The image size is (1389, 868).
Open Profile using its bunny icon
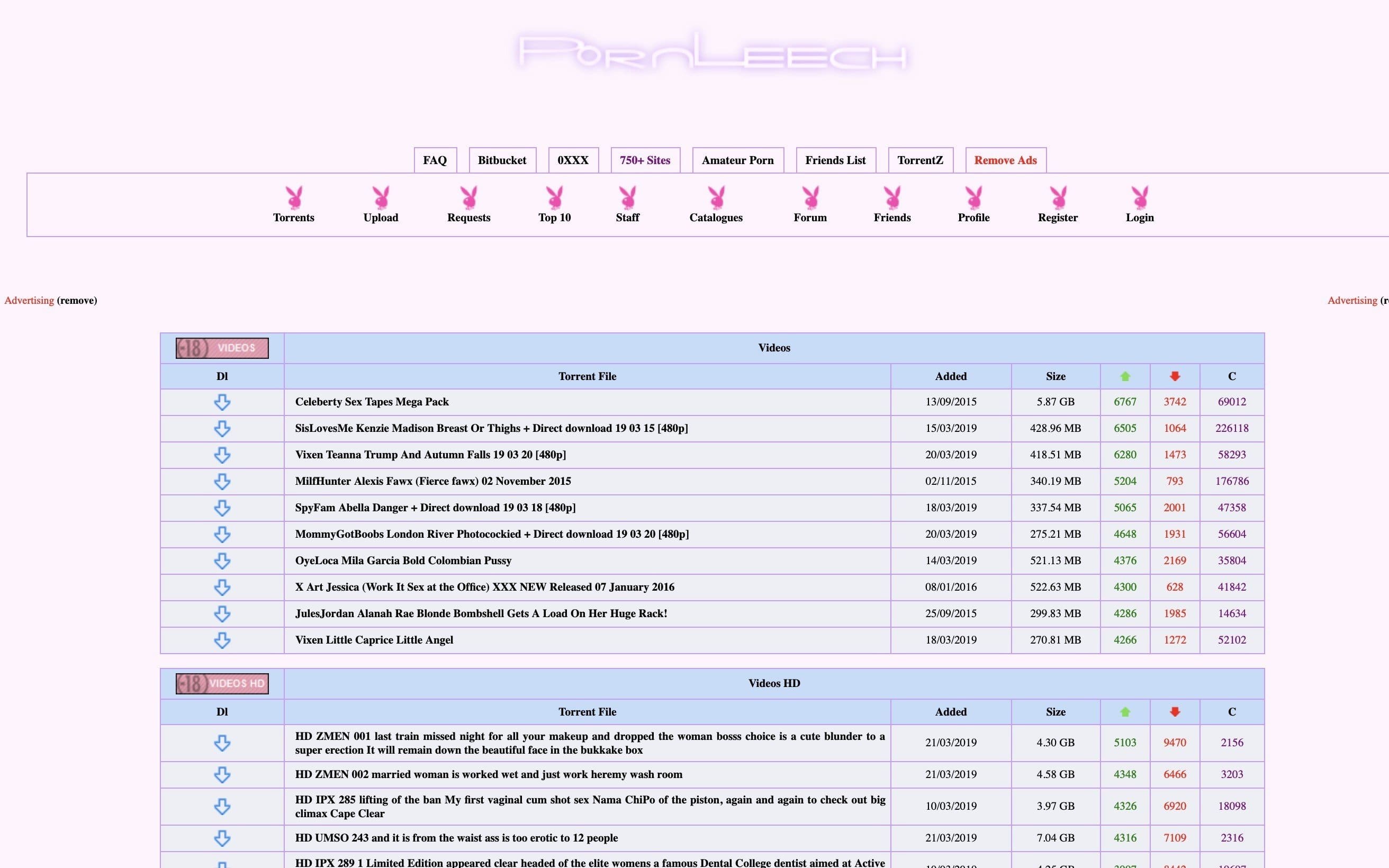(973, 197)
